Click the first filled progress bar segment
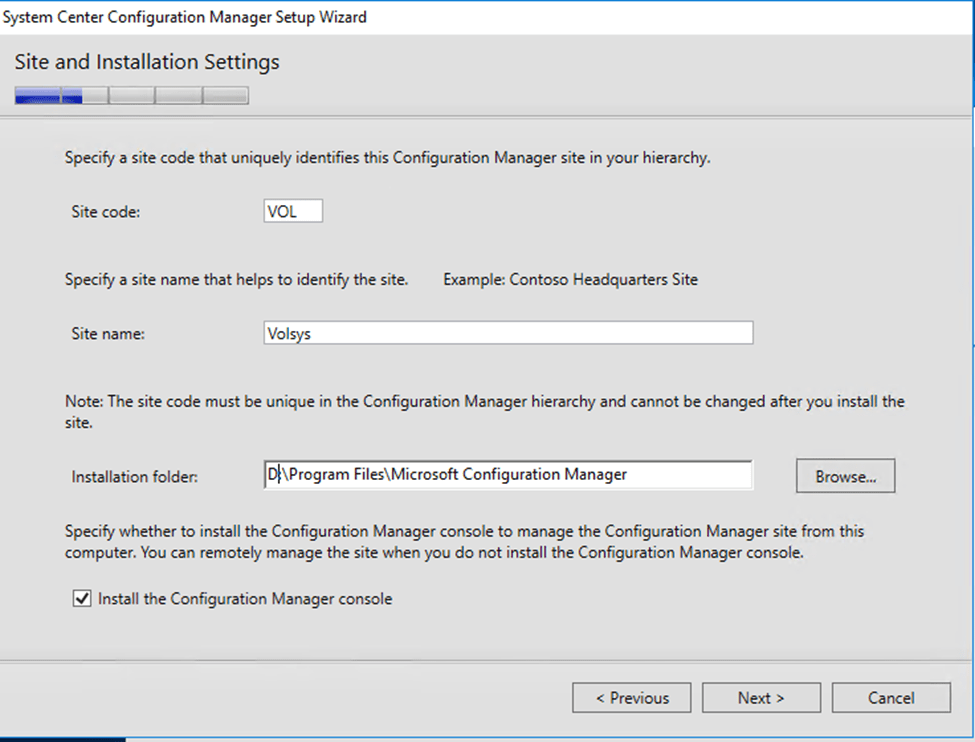 click(x=37, y=97)
